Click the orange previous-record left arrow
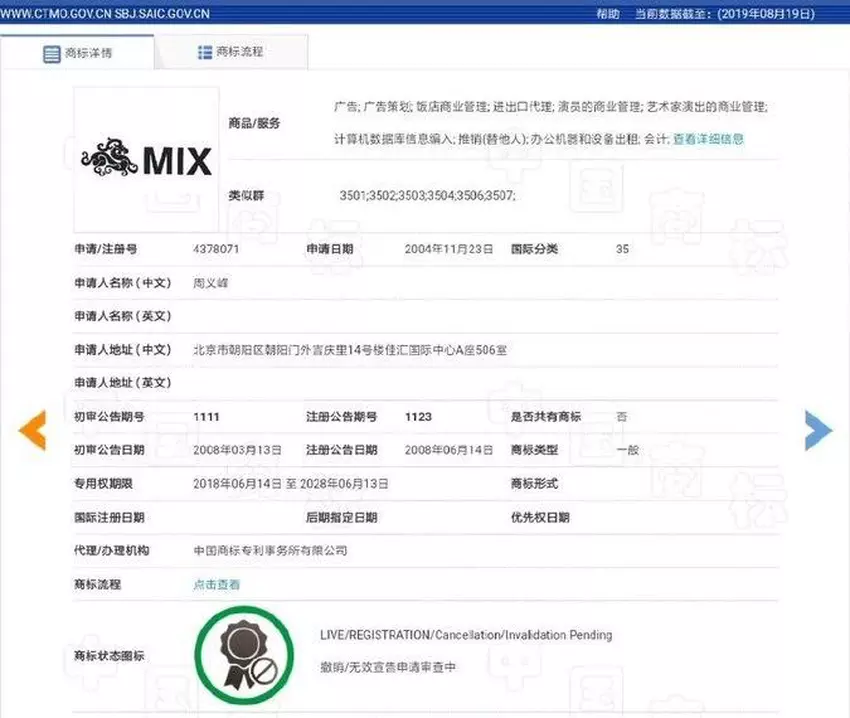850x718 pixels. (x=33, y=430)
